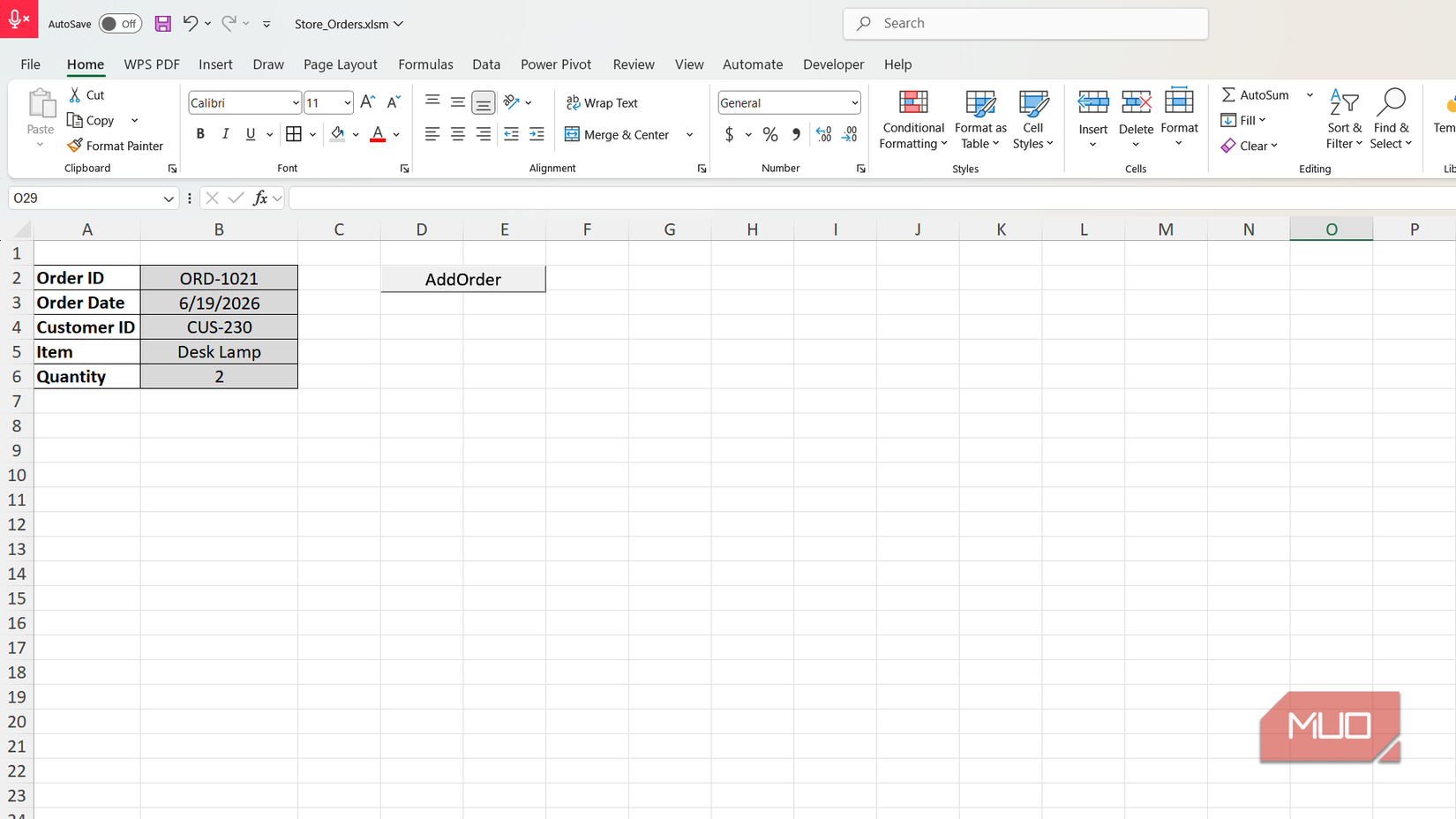Click the Orientation text angle icon
The image size is (1456, 819).
pos(512,102)
